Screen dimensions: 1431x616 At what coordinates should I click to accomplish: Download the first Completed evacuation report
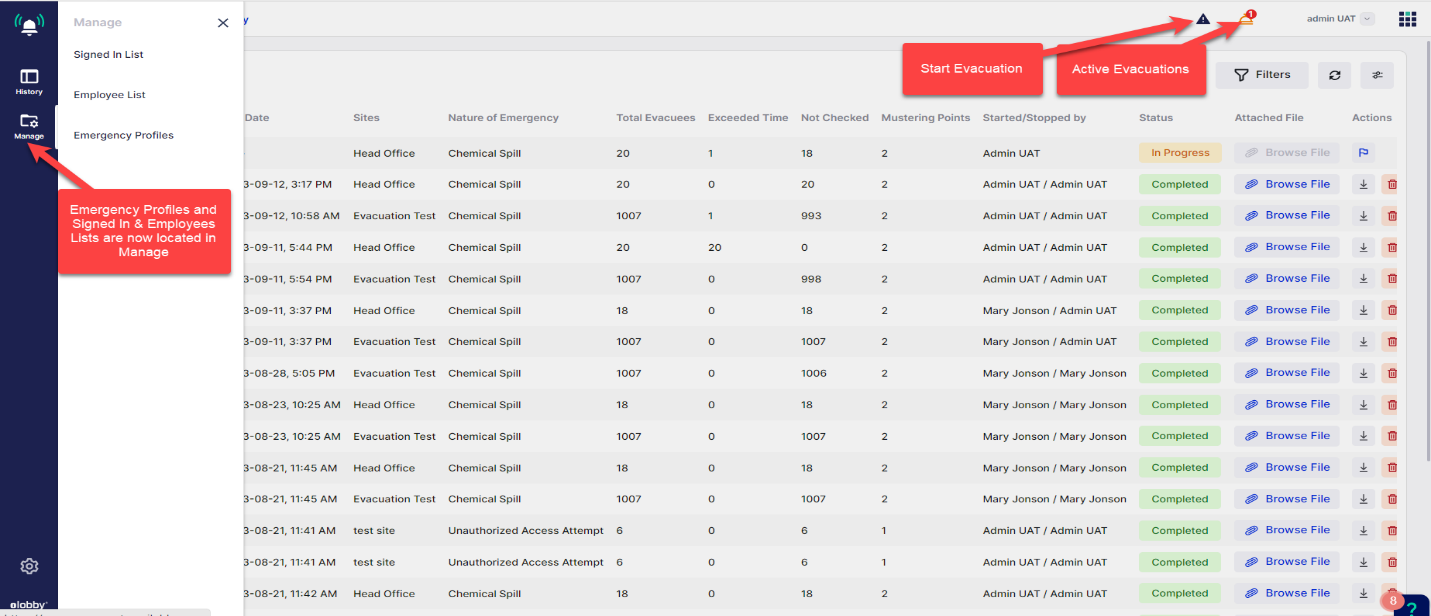tap(1363, 185)
